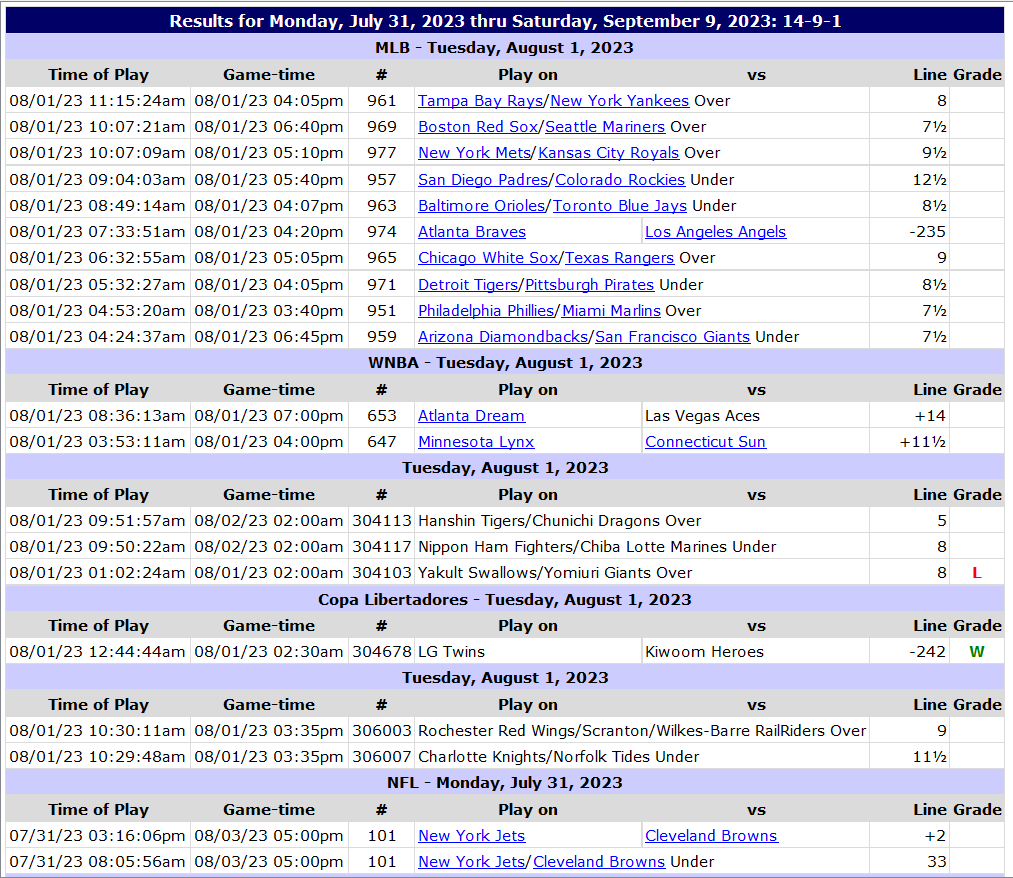Click the Pittsburgh Pirates link
1013x878 pixels.
(589, 285)
